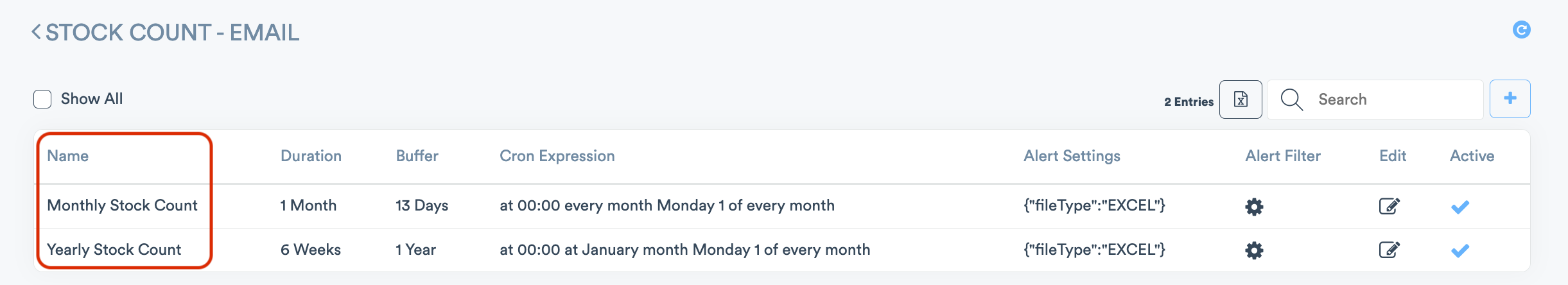
Task: Select the Yearly Stock Count row name
Action: [114, 250]
